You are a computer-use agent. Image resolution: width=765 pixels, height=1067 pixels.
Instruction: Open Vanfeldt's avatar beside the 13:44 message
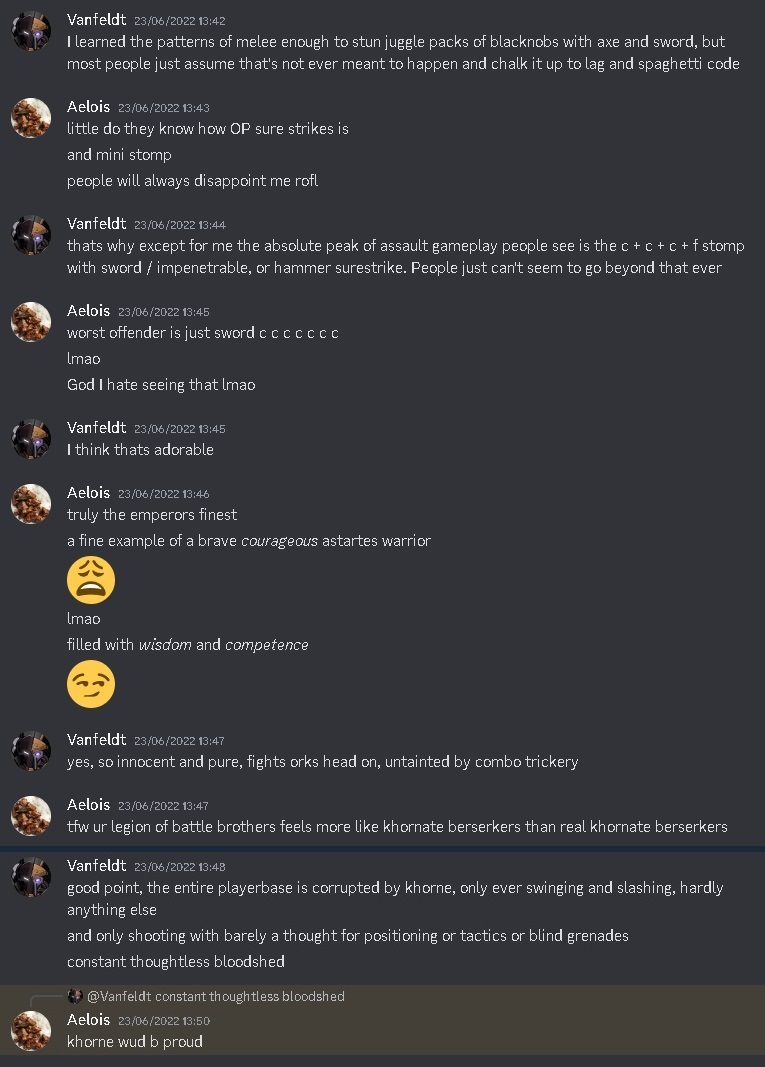(x=31, y=235)
